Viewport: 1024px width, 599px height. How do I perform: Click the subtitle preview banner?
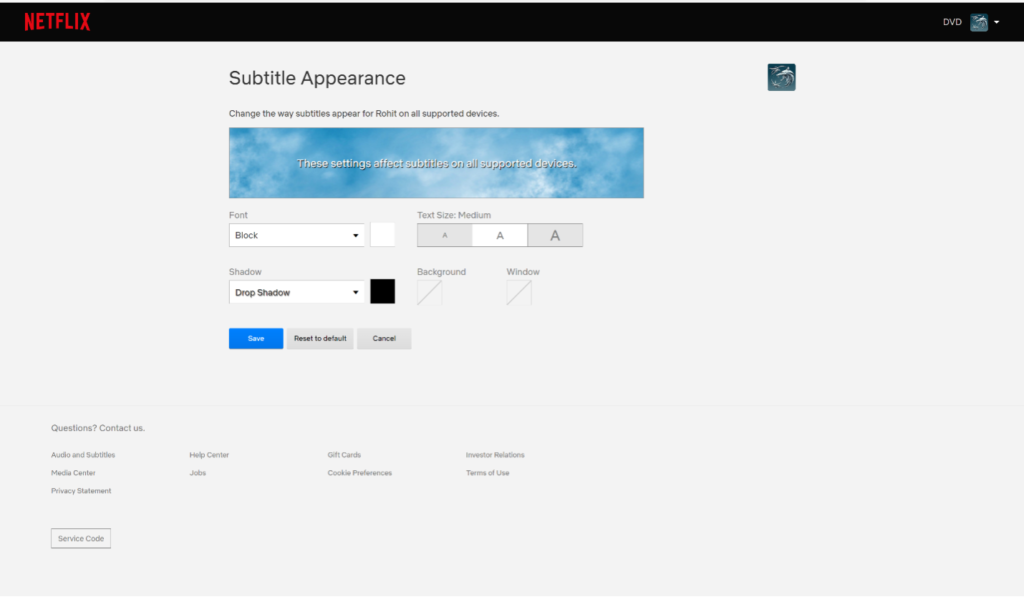tap(436, 163)
